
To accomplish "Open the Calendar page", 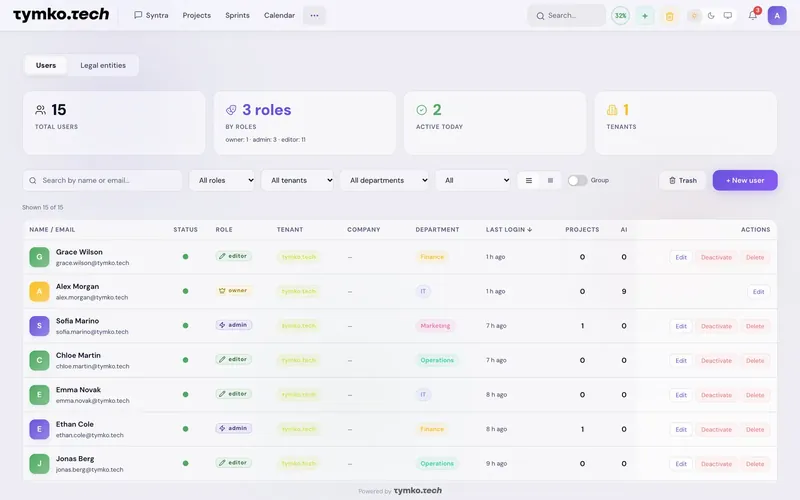I will 279,15.
